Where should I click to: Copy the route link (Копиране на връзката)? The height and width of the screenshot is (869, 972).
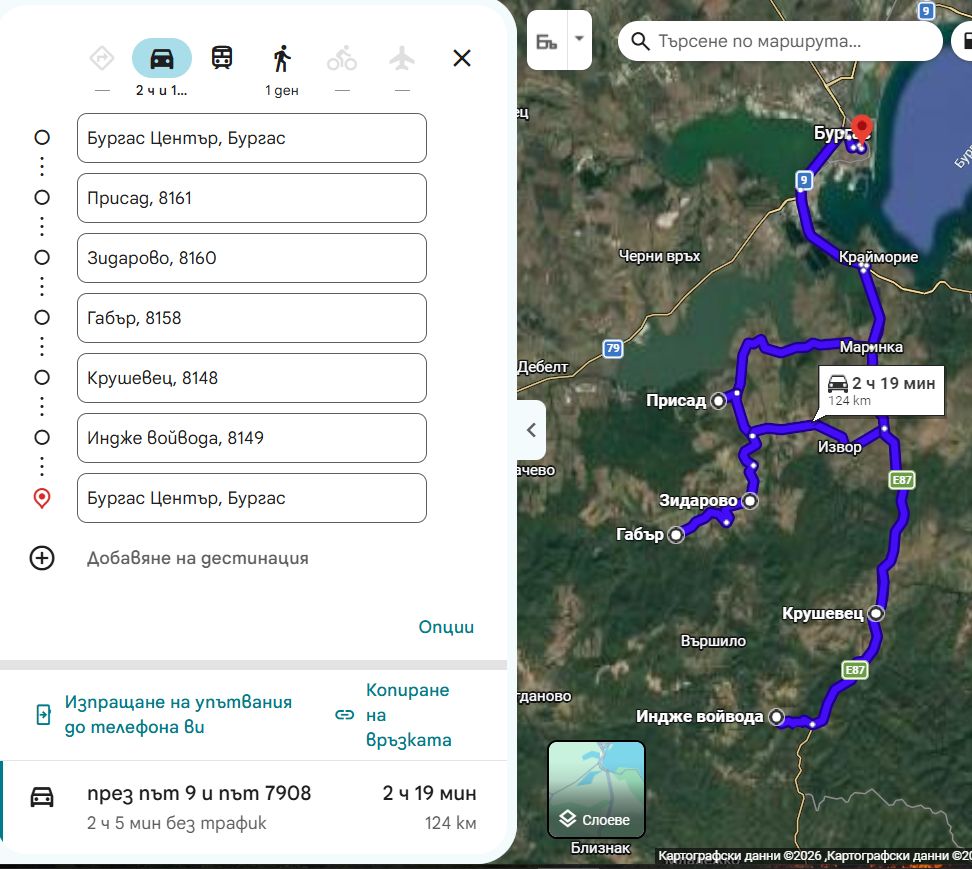tap(409, 715)
